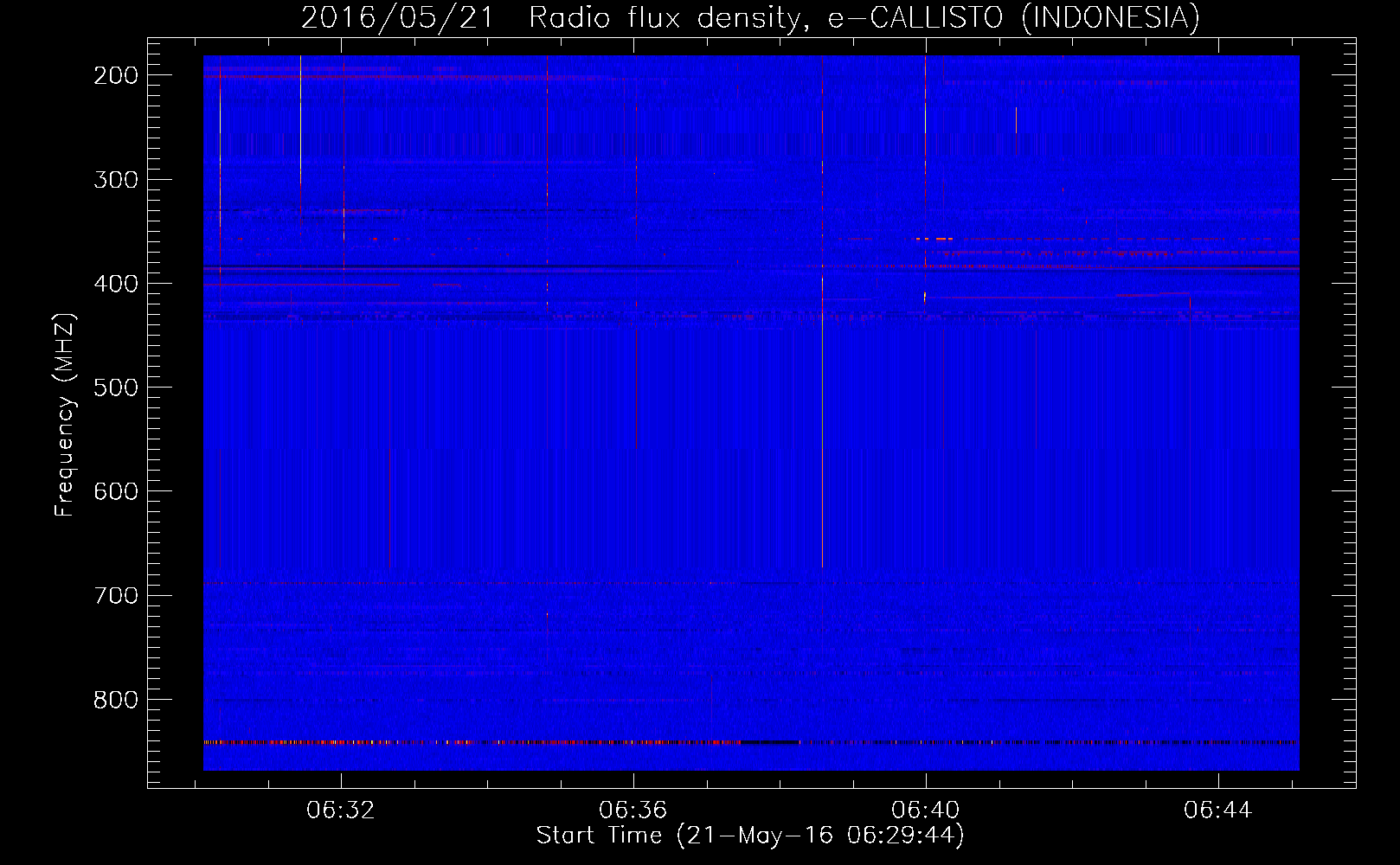Viewport: 1400px width, 865px height.
Task: Click the plot title 'Radio flux density, e-CALLISTO (INDONESIA)'
Action: (864, 17)
